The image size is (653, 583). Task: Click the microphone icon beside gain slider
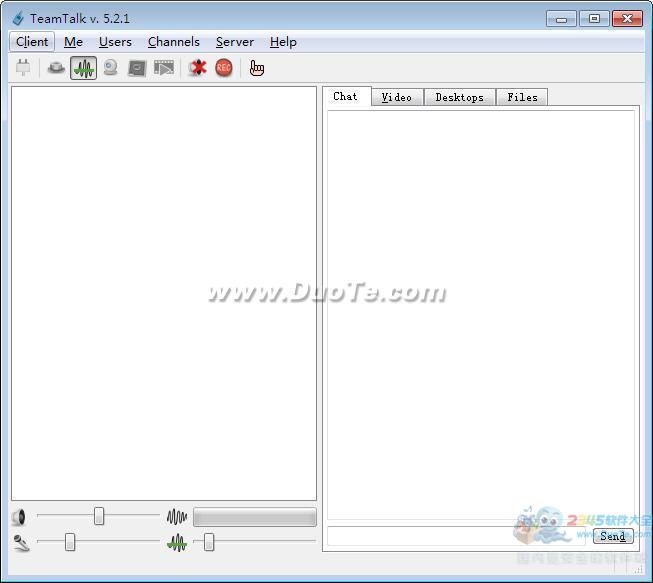point(21,543)
